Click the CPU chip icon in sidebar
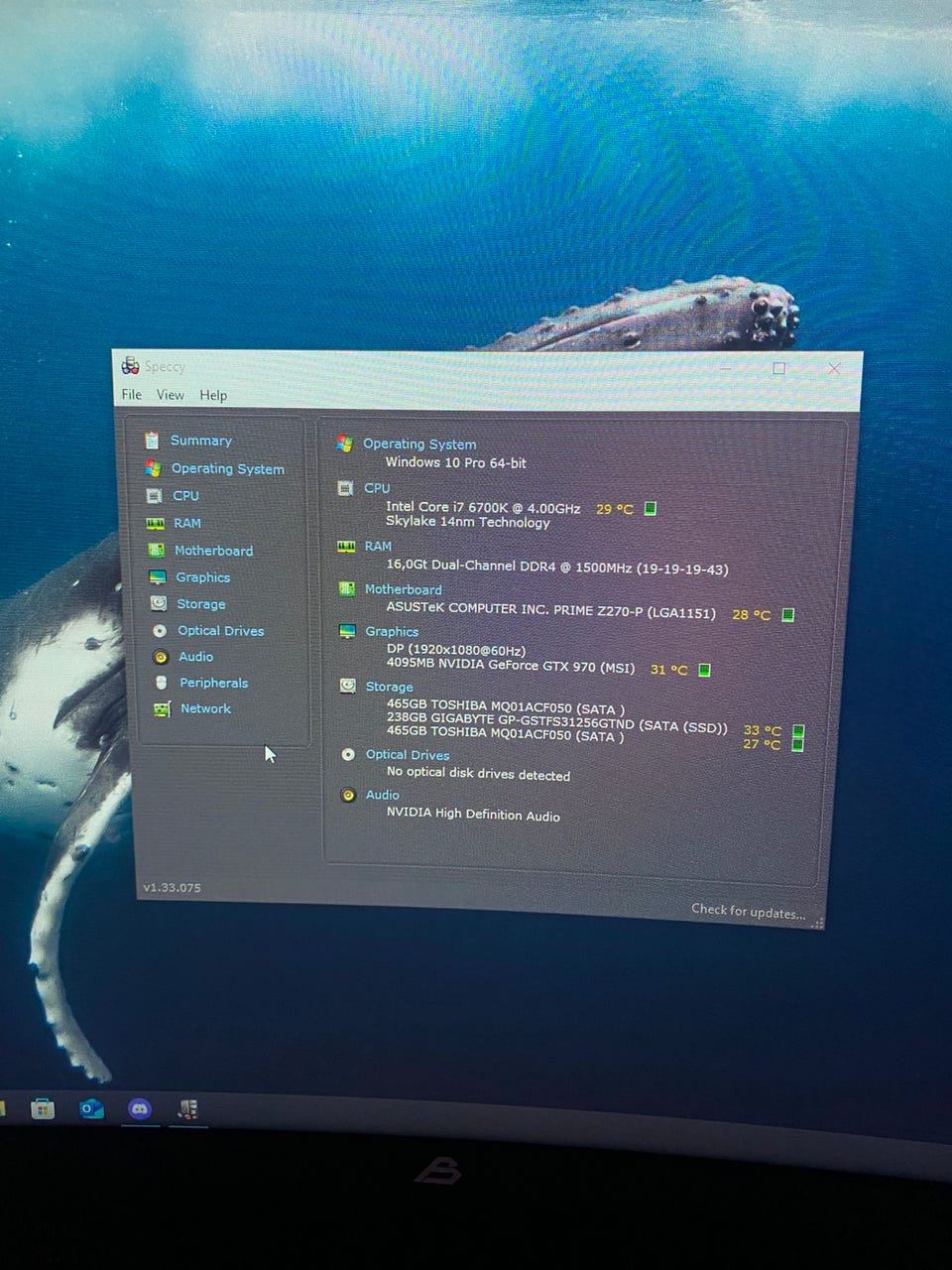Screen dimensions: 952x1270 point(155,495)
